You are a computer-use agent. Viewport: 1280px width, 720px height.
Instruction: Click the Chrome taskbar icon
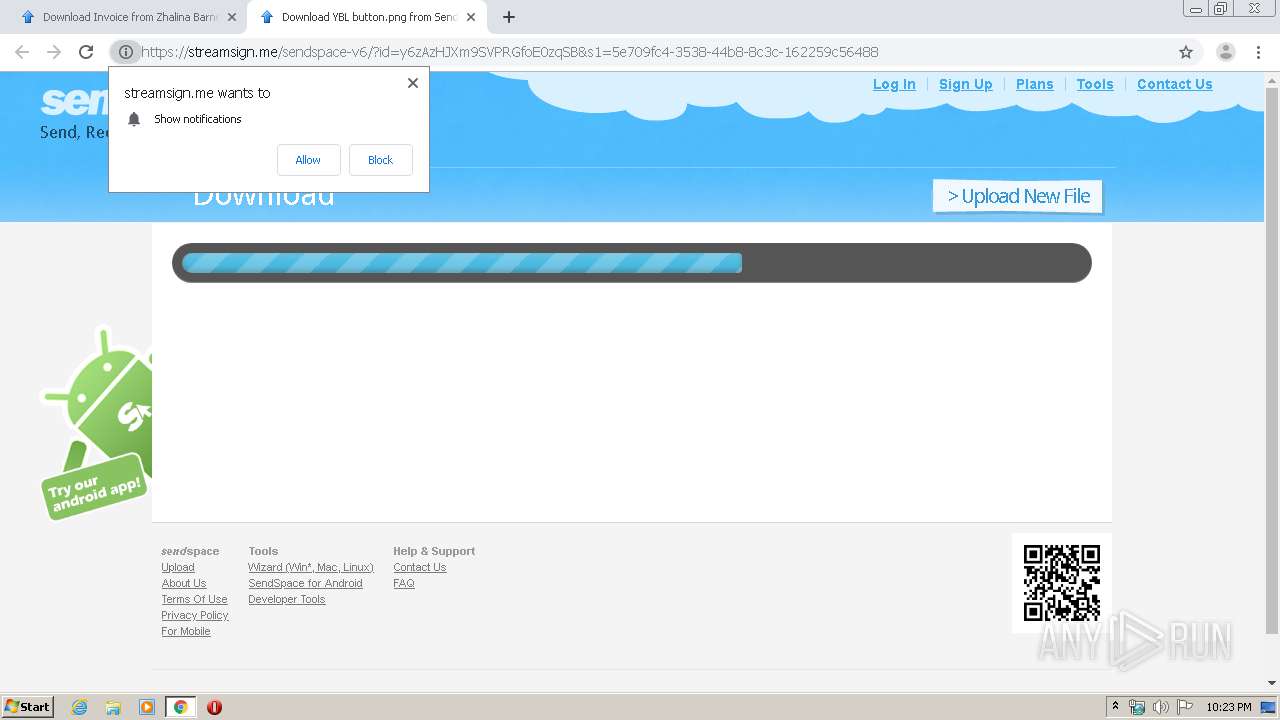pyautogui.click(x=180, y=707)
